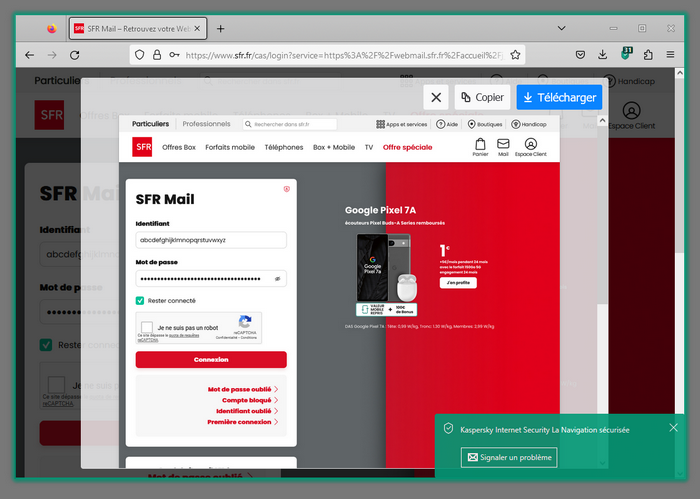Click the Mot de passe field
This screenshot has width=700, height=499.
click(211, 279)
